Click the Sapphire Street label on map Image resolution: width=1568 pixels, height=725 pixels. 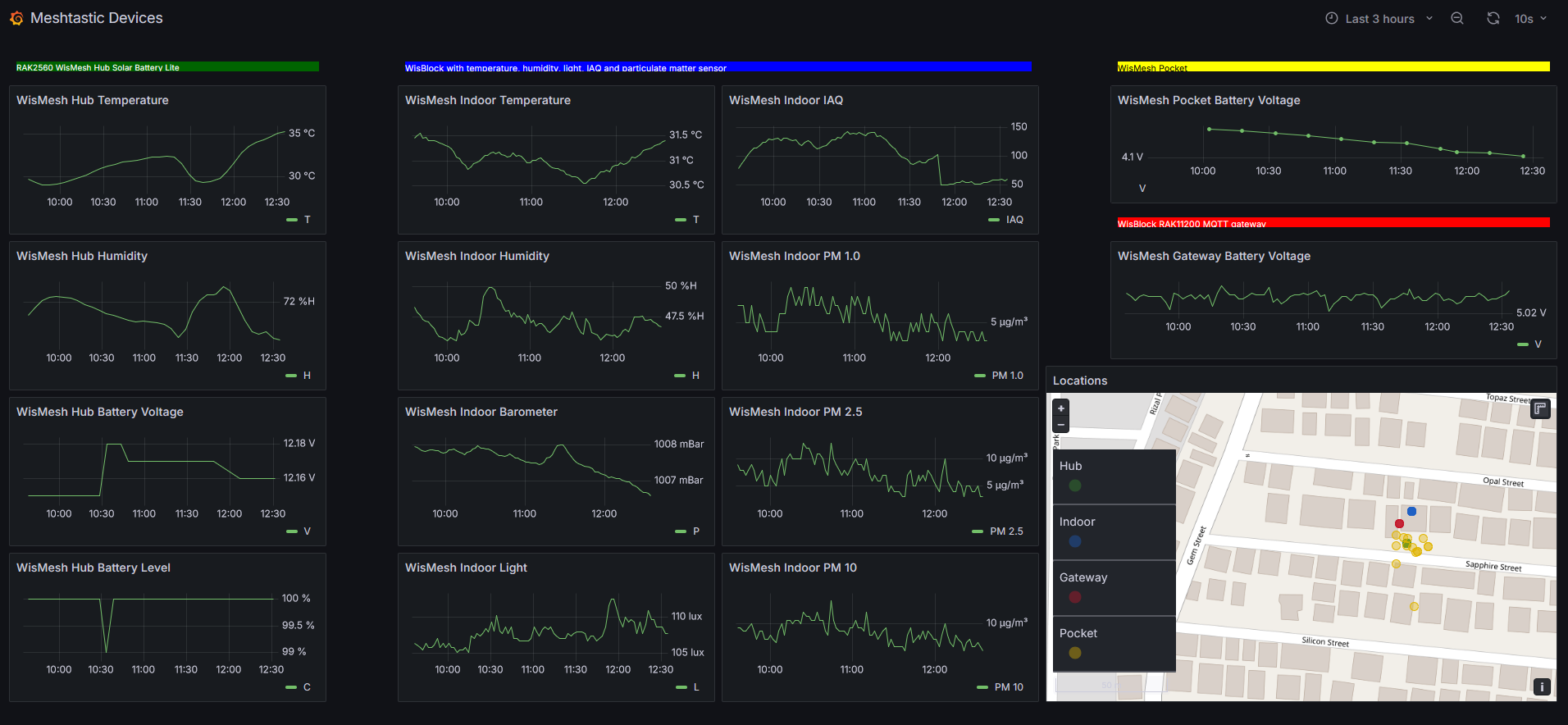point(1493,566)
